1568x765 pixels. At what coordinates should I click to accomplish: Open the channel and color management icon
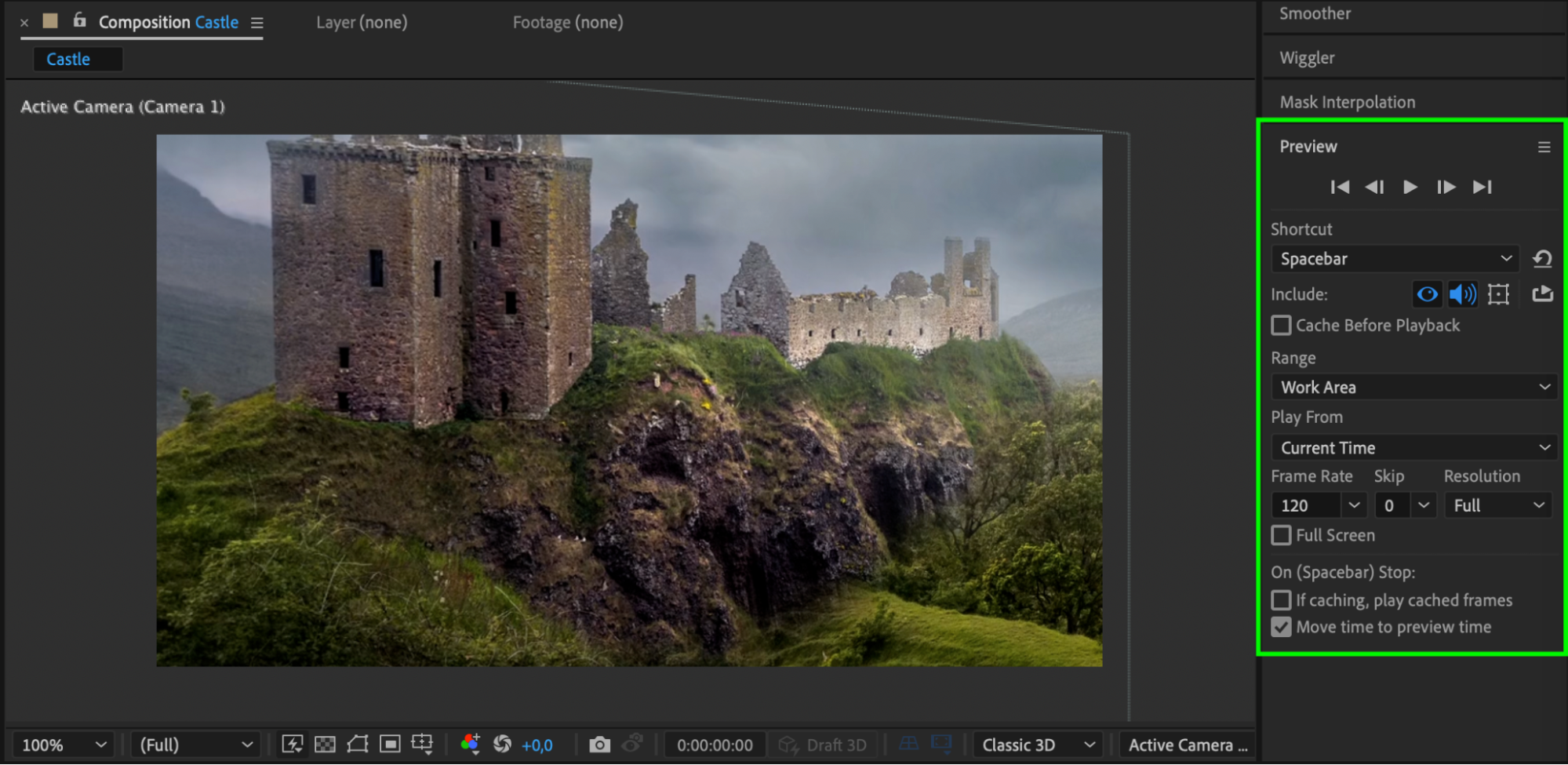pos(470,744)
